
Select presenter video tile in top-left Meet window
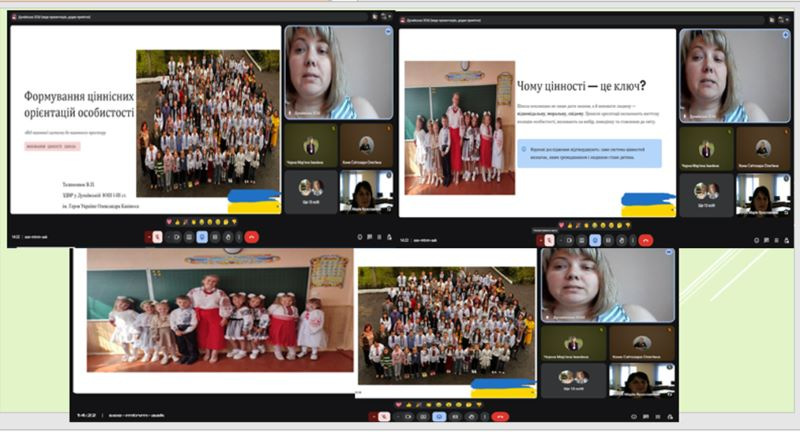click(339, 72)
